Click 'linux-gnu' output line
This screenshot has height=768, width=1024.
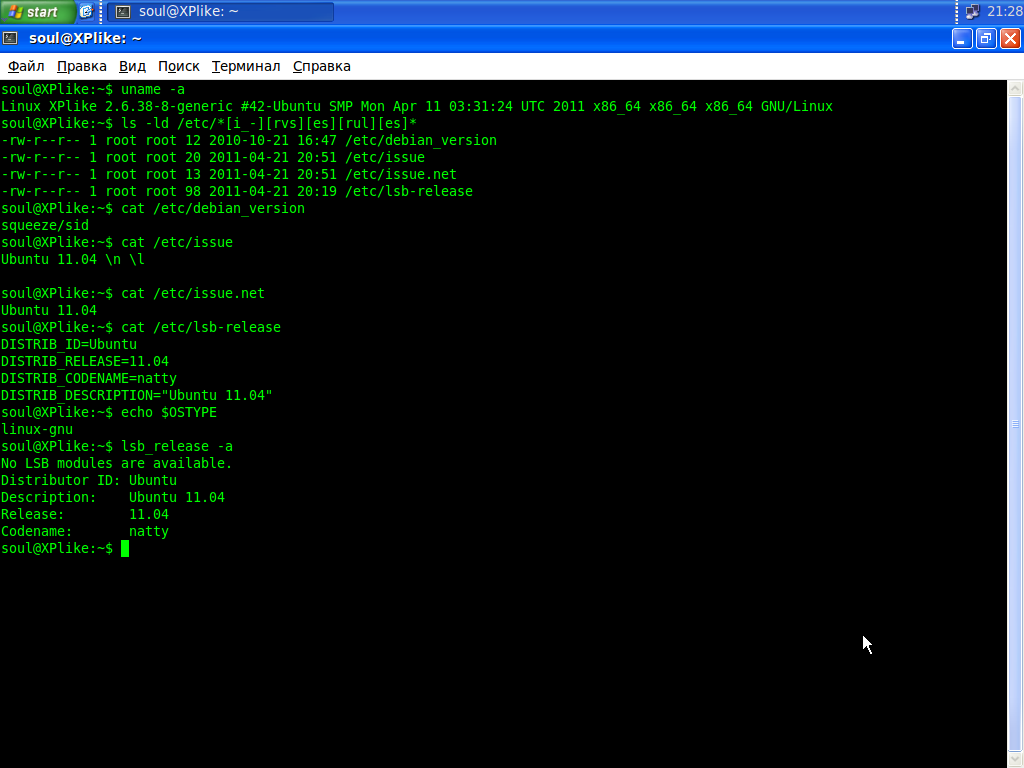(37, 429)
